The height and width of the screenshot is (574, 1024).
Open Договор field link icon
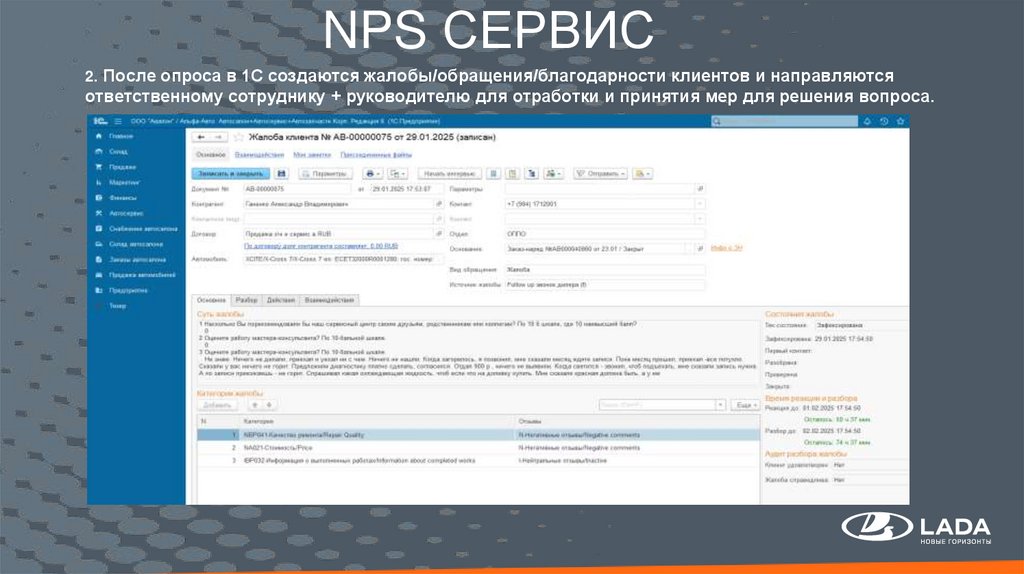click(x=439, y=234)
